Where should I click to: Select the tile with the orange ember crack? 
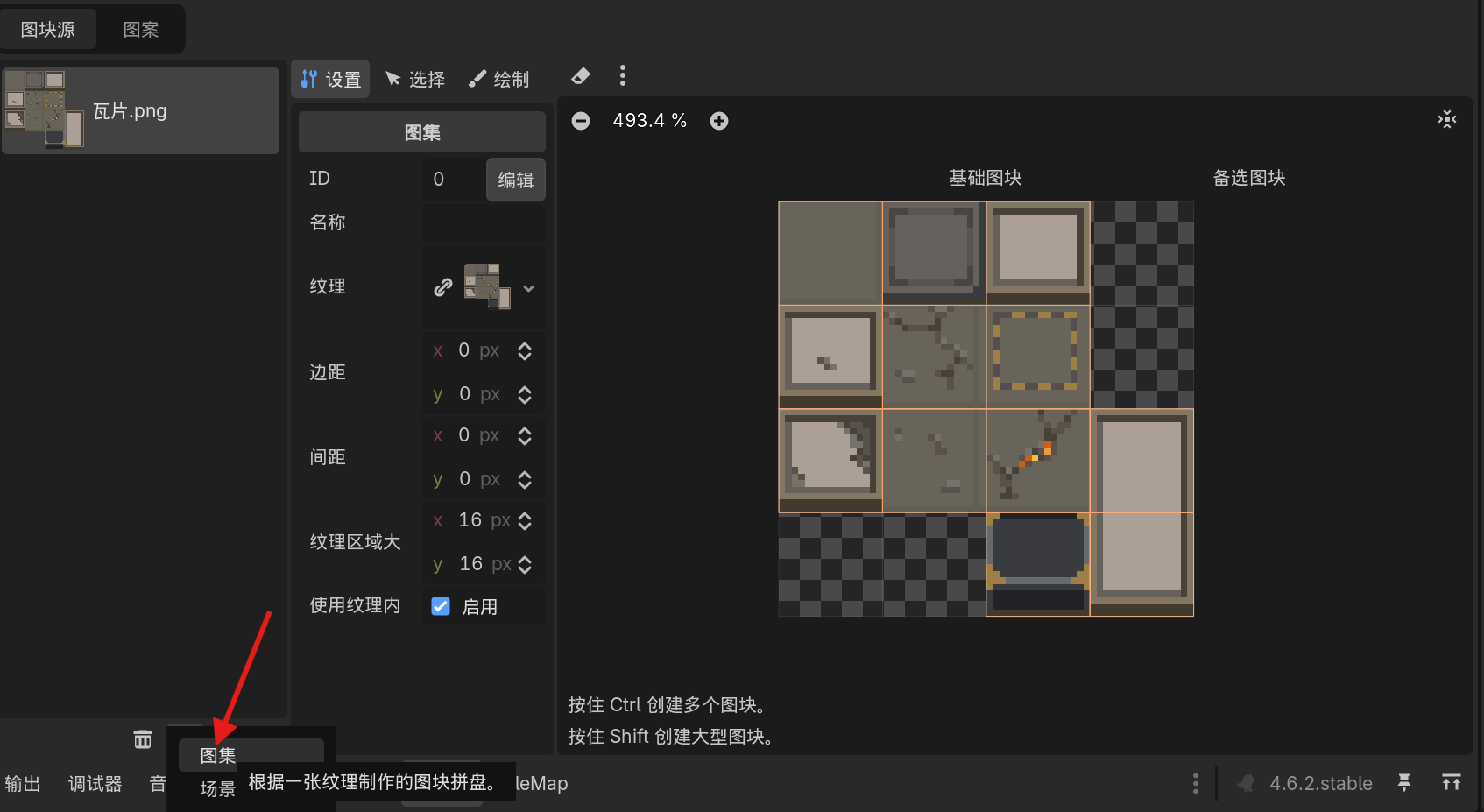1038,461
